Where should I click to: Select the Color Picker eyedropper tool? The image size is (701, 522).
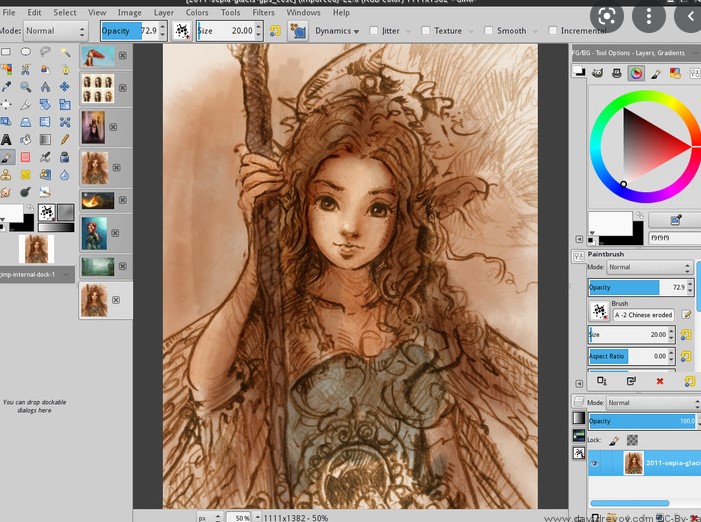[x=6, y=87]
